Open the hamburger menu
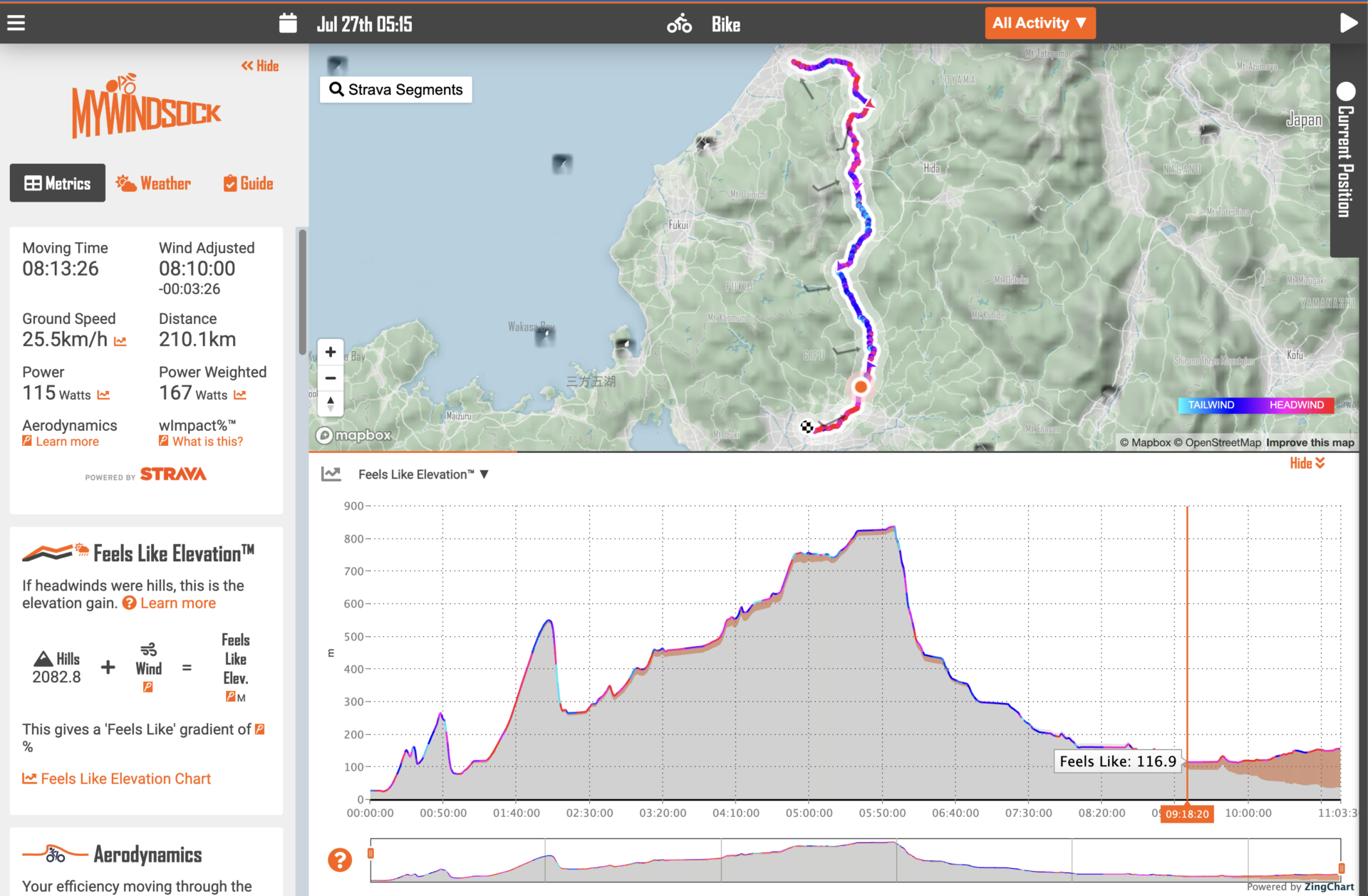1368x896 pixels. pos(16,24)
